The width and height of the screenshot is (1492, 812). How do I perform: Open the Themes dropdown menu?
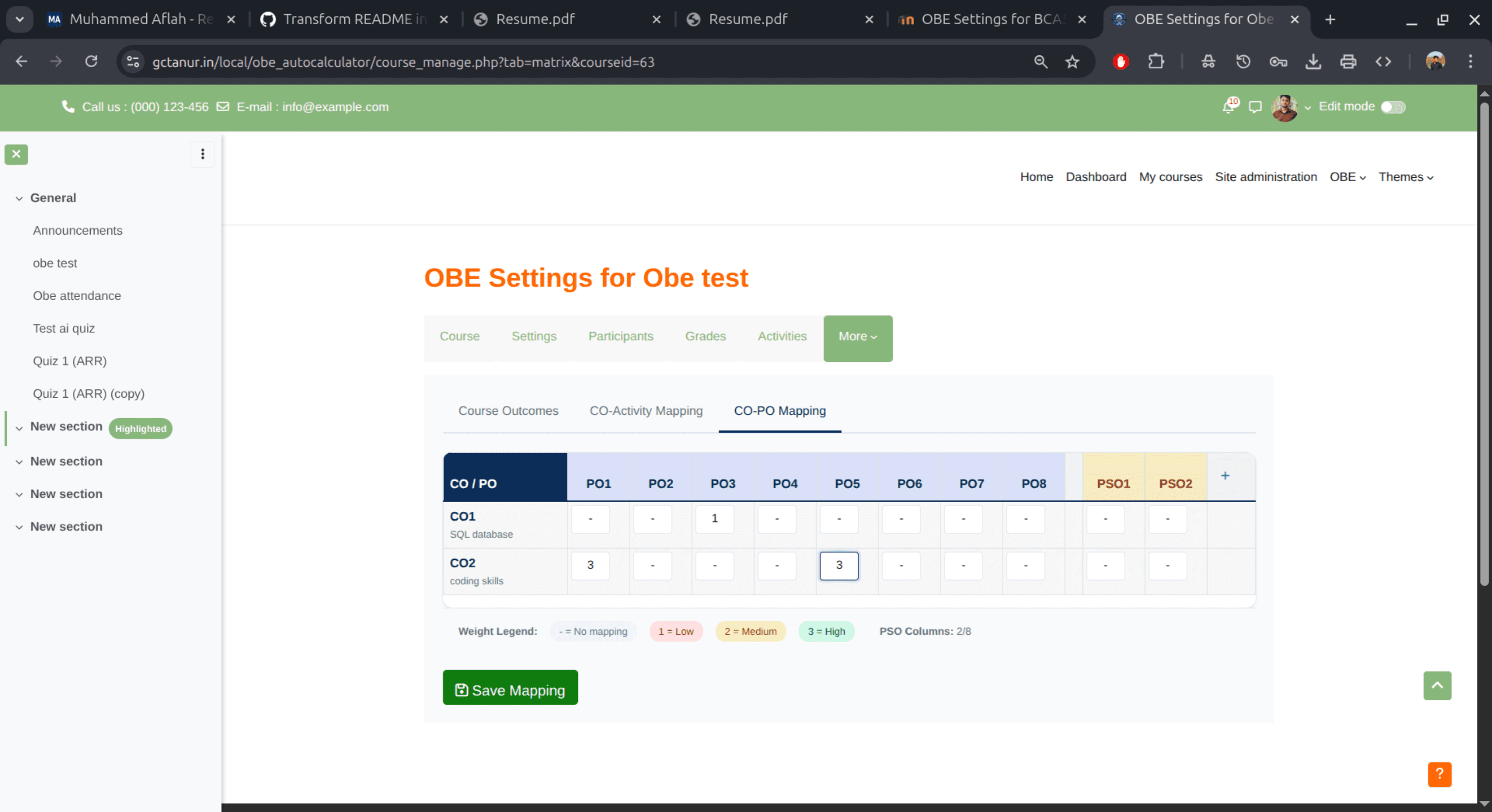click(1406, 177)
